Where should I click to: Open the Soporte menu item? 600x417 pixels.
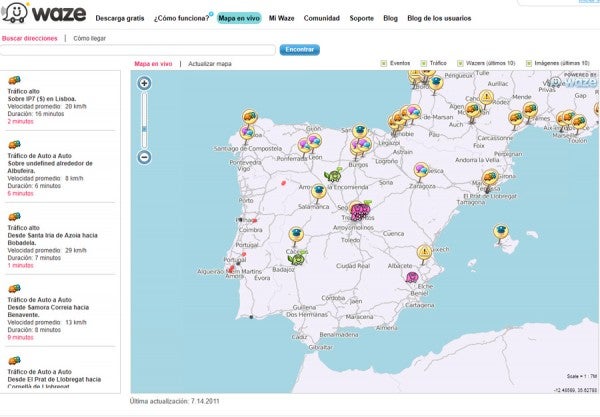[x=361, y=18]
